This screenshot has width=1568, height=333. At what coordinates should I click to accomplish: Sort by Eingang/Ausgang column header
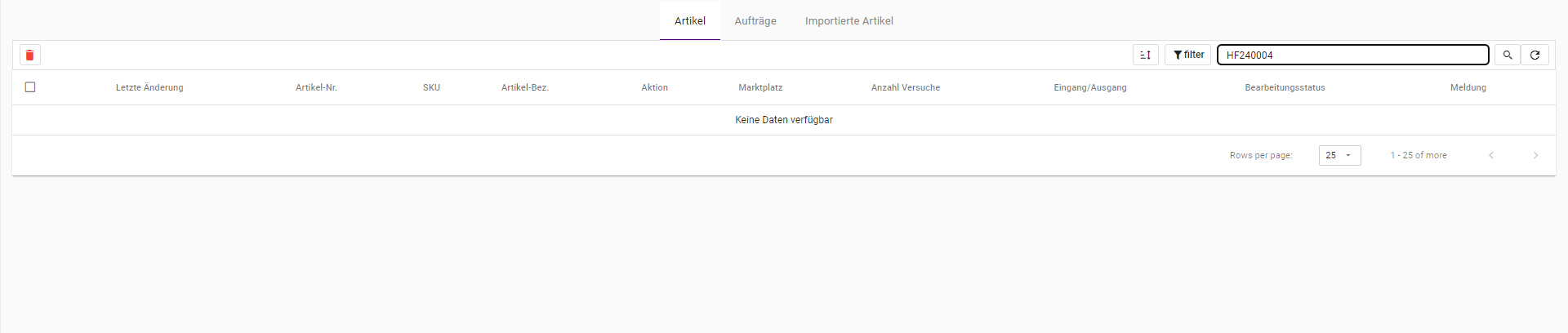(1090, 87)
